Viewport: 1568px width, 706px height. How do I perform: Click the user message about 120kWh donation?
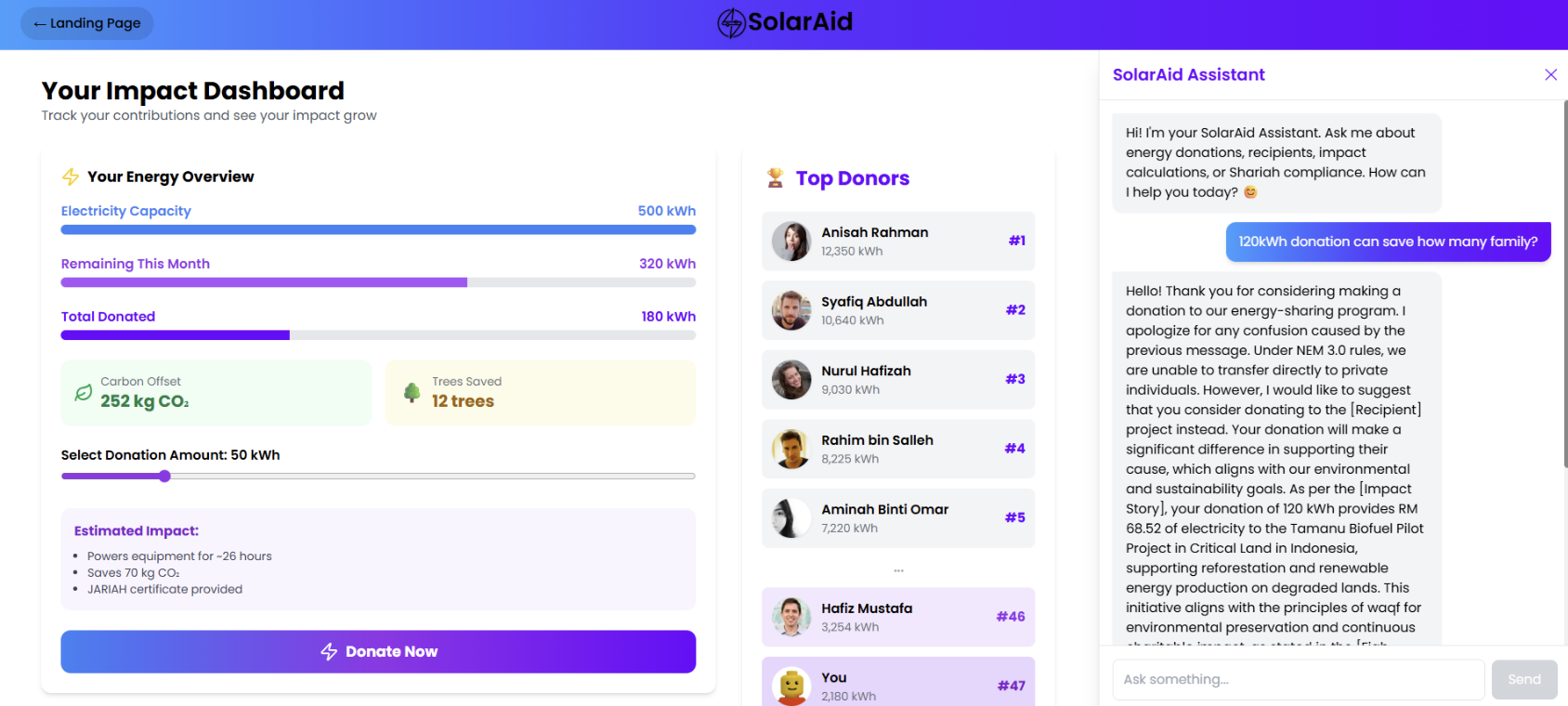click(1388, 242)
